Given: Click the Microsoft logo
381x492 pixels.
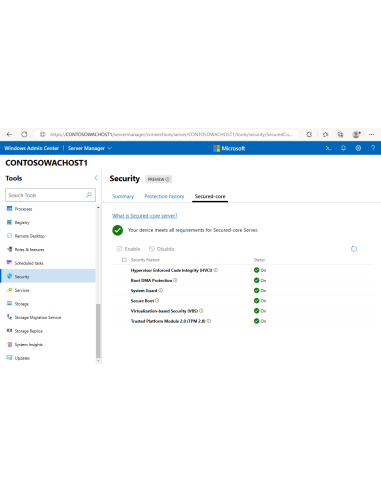Looking at the screenshot, I should point(229,148).
